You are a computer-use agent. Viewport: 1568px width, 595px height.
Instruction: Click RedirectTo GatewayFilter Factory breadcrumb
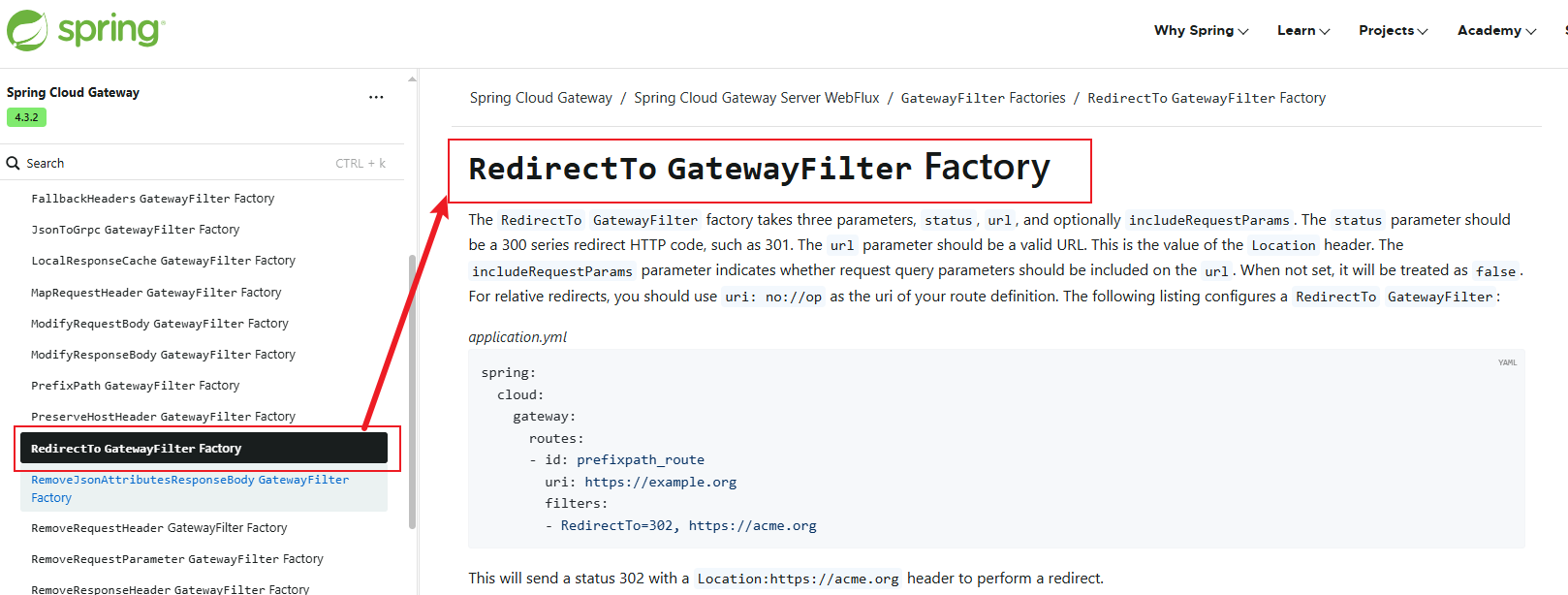point(1207,98)
